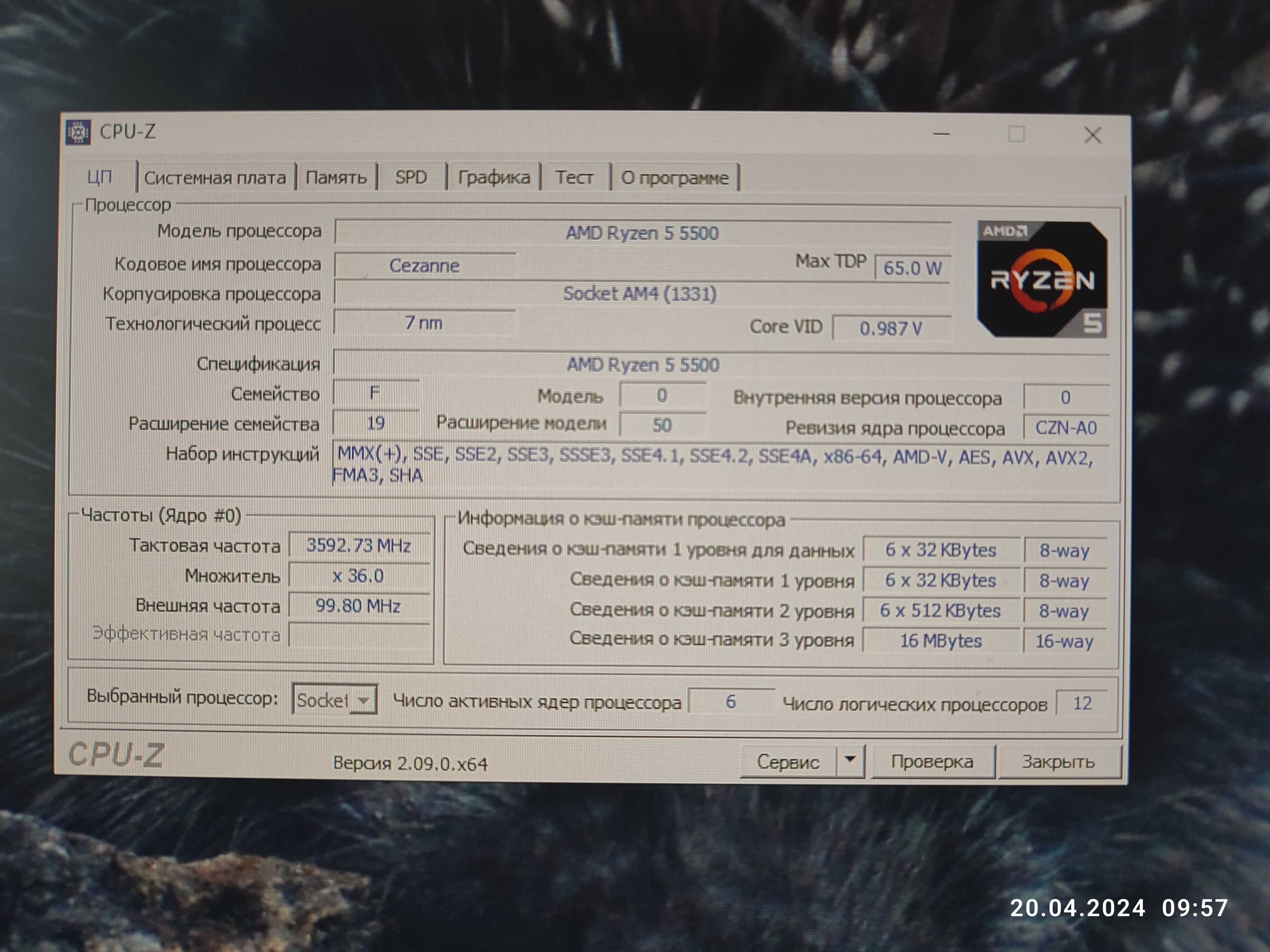The height and width of the screenshot is (952, 1270).
Task: Click the 7 nm technology value
Action: (x=424, y=323)
